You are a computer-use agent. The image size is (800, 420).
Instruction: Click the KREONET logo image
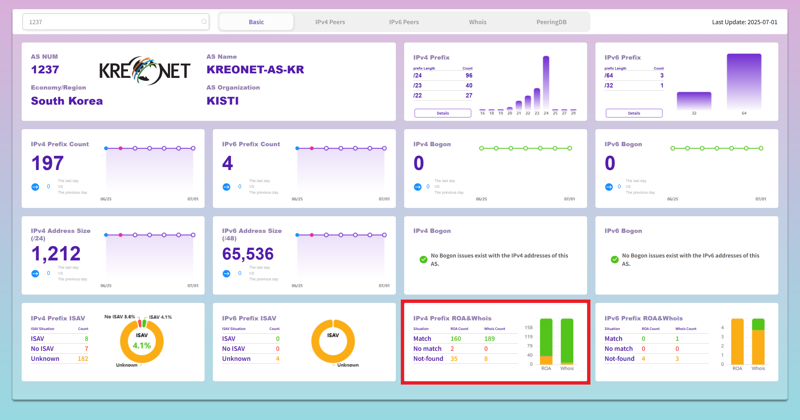[x=144, y=71]
